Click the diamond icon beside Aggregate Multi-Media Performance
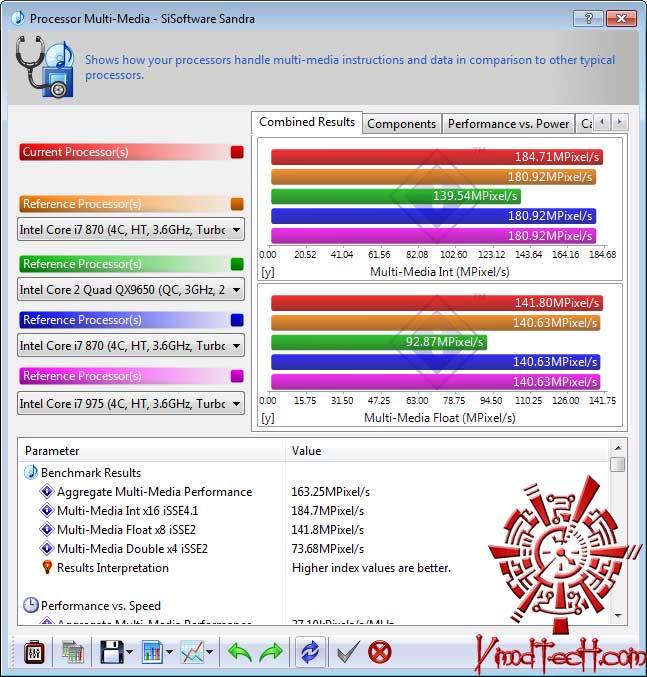 point(47,491)
